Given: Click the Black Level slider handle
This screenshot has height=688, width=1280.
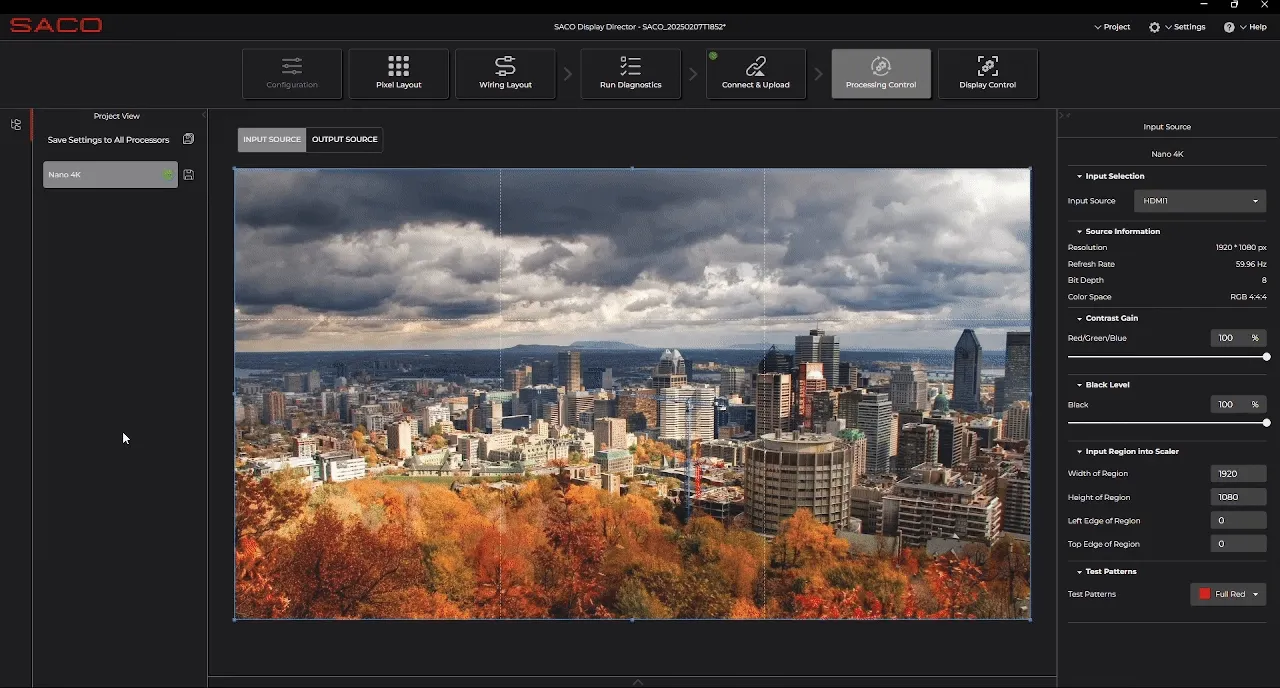Looking at the screenshot, I should (1266, 423).
